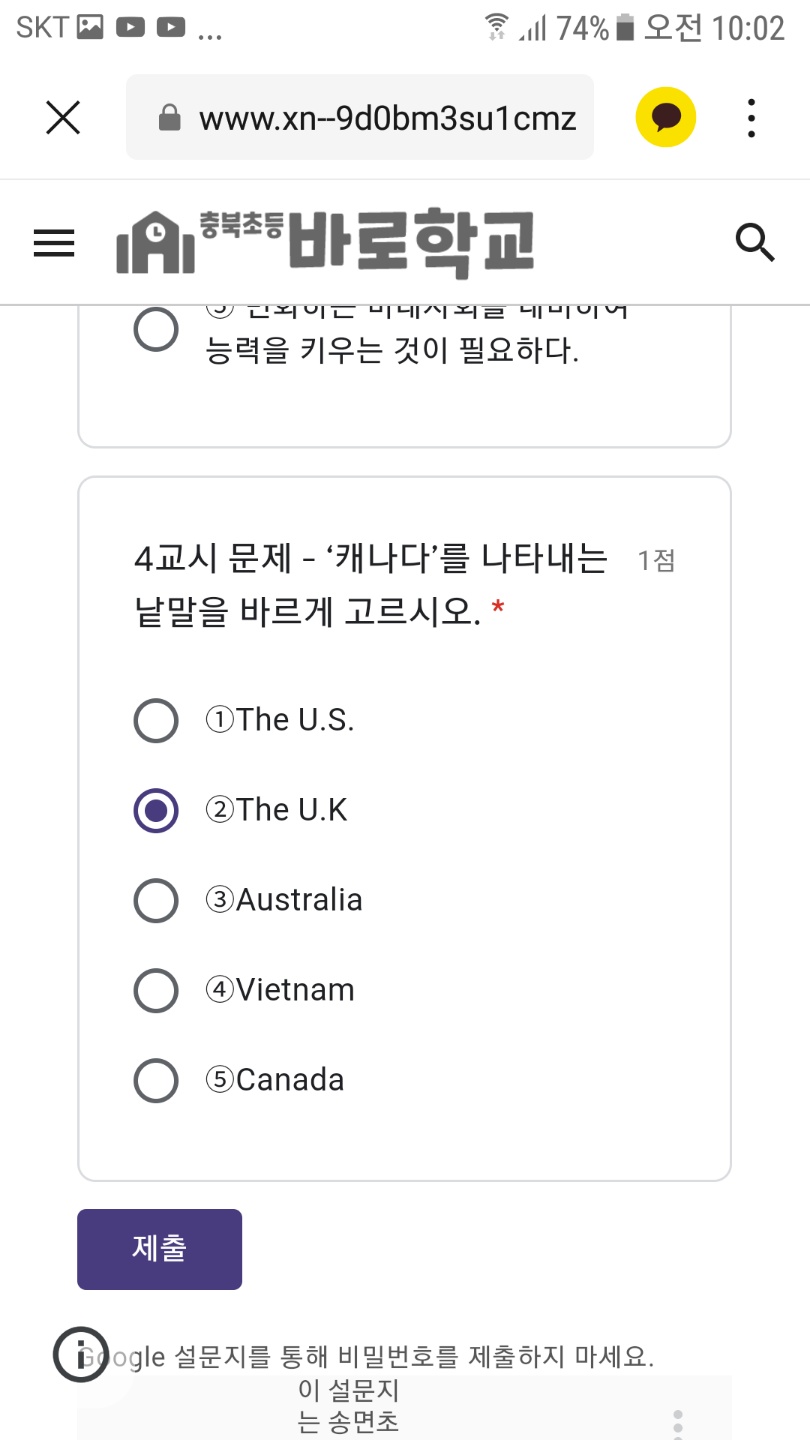Screen dimensions: 810x1440
Task: Select the ②The U.K radio button
Action: pos(156,810)
